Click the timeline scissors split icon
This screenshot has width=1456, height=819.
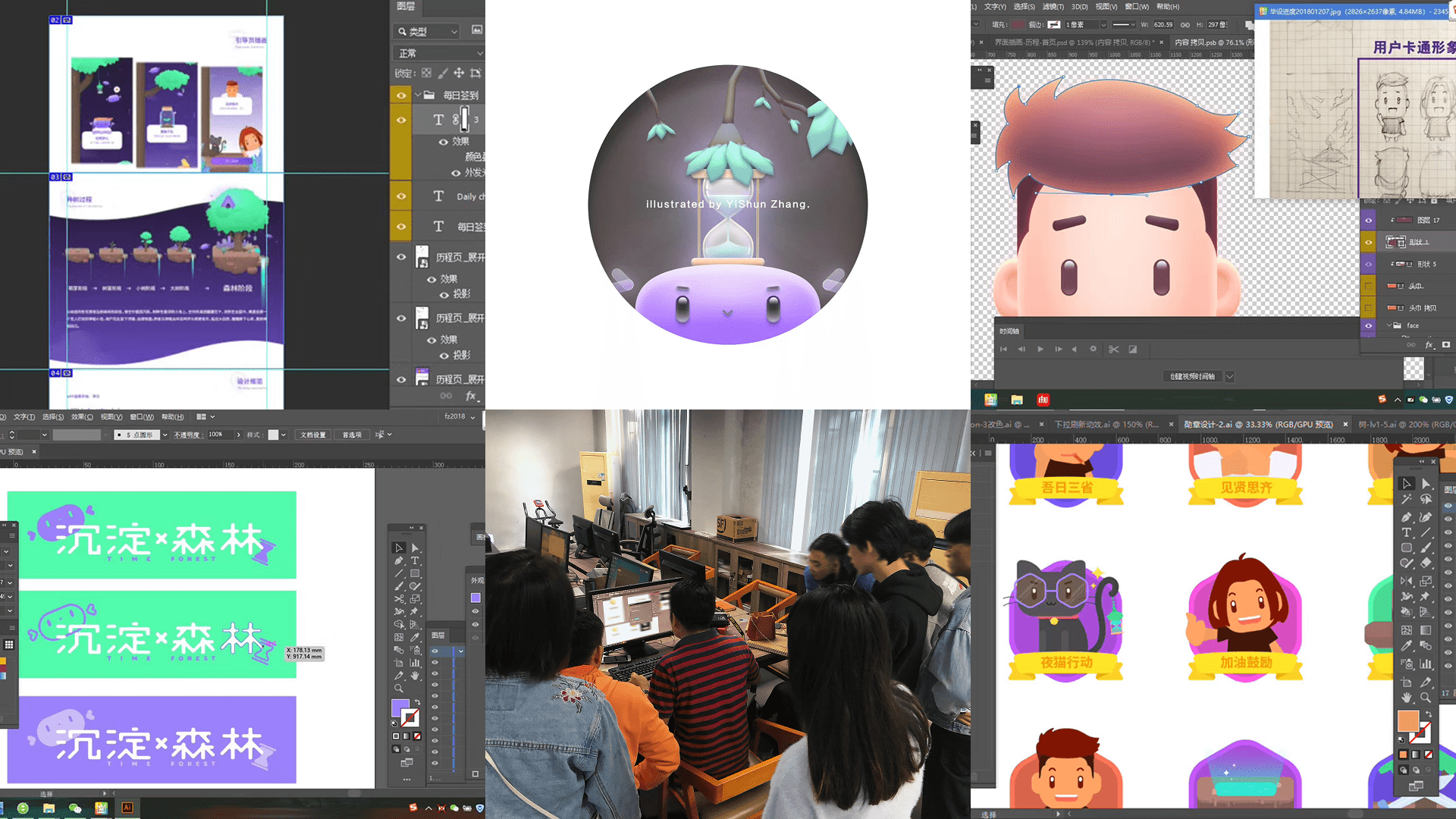tap(1113, 350)
